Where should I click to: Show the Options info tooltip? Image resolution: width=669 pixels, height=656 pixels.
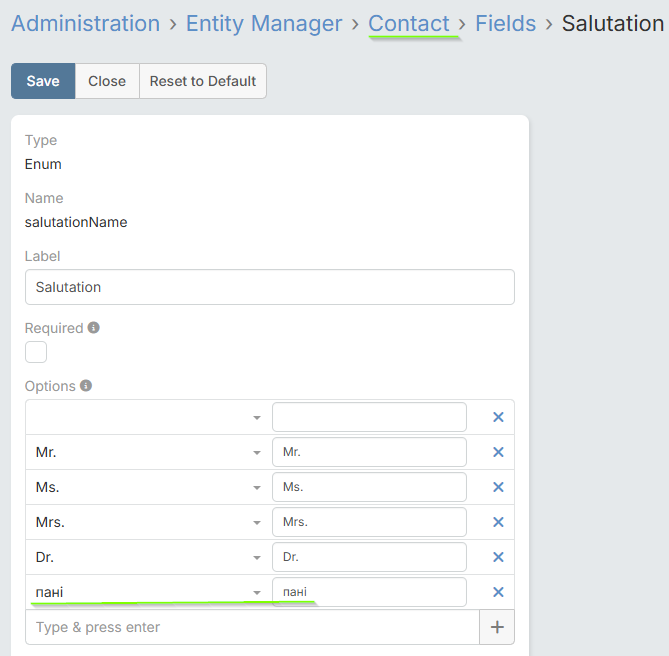(x=86, y=386)
